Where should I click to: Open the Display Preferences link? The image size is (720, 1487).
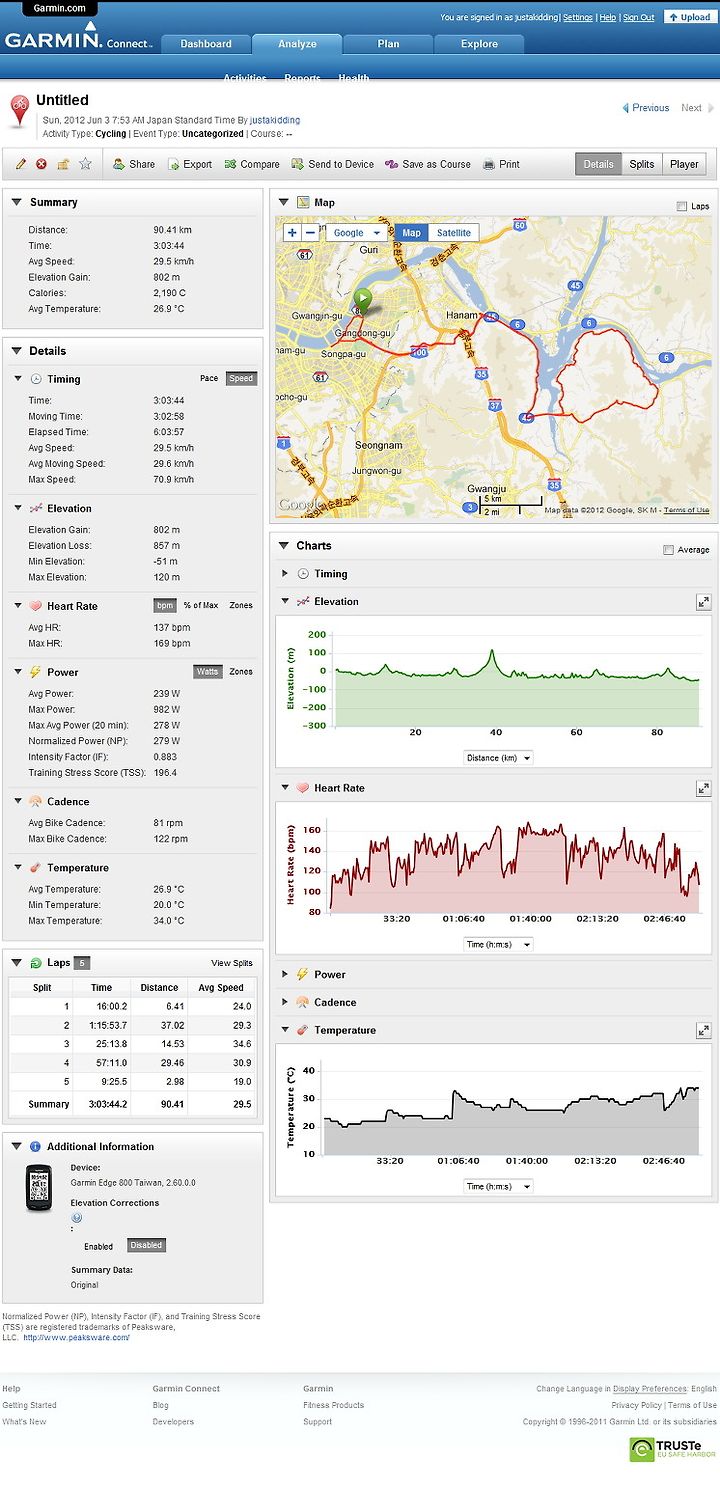pyautogui.click(x=650, y=1389)
